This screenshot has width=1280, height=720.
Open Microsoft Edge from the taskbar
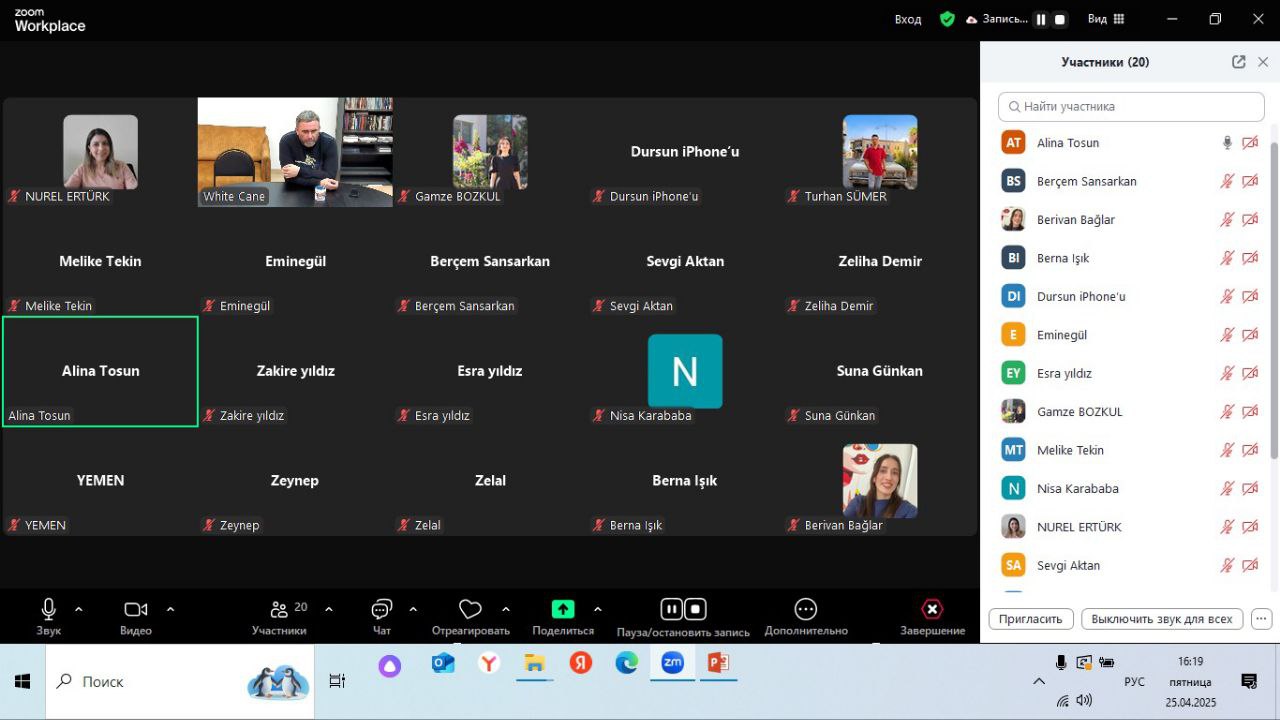[627, 663]
